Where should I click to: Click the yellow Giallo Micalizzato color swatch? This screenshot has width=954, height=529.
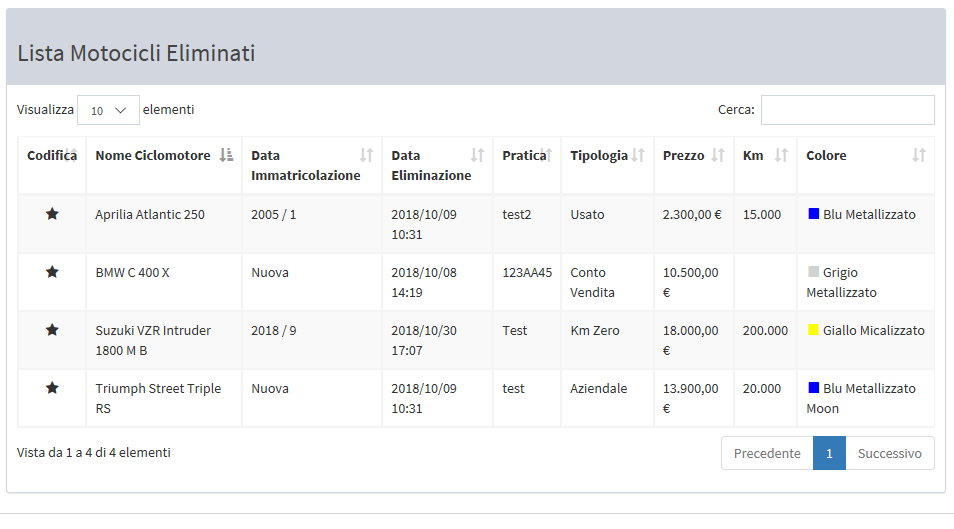coord(813,330)
